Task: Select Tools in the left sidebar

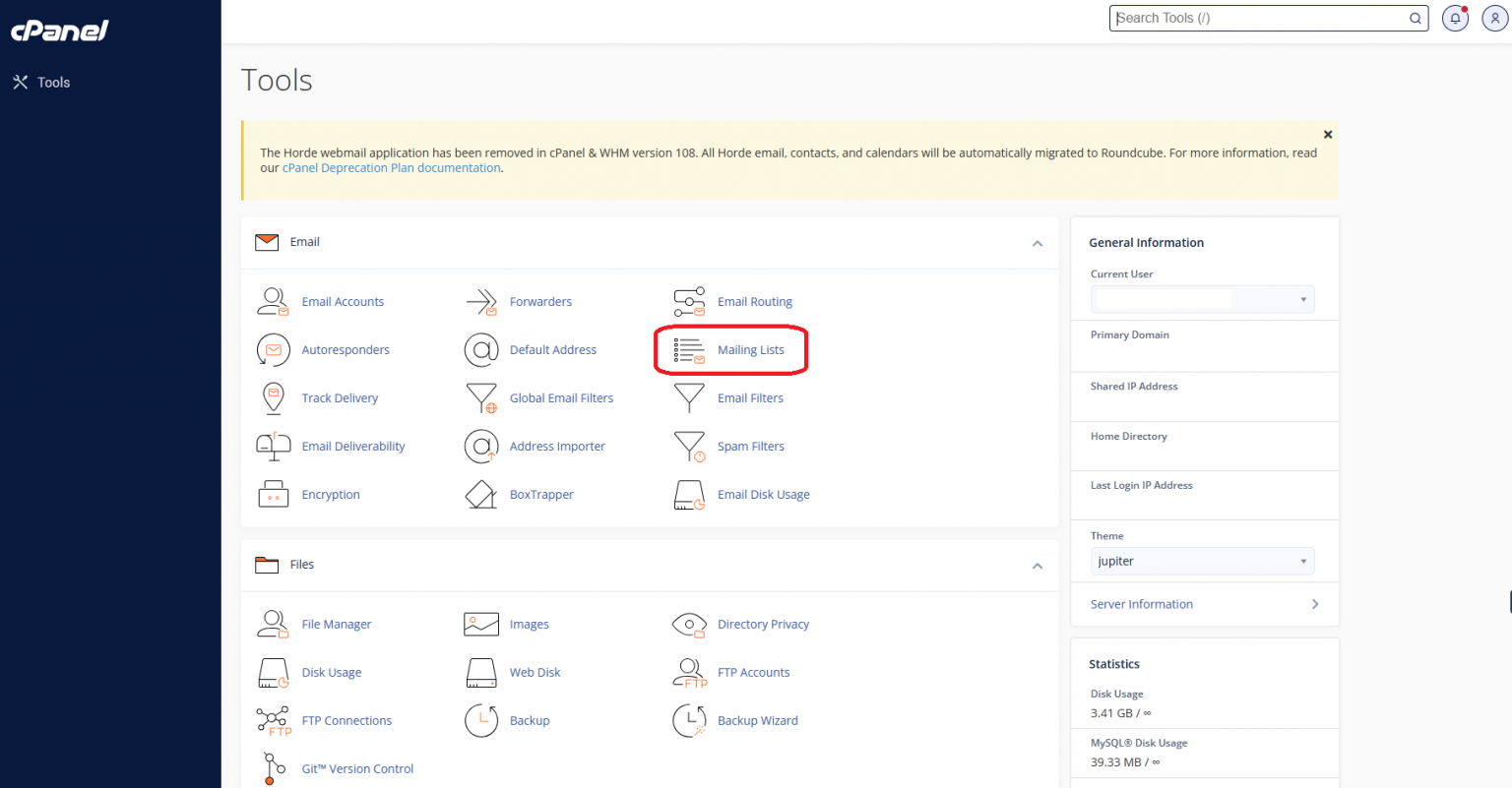Action: [51, 82]
